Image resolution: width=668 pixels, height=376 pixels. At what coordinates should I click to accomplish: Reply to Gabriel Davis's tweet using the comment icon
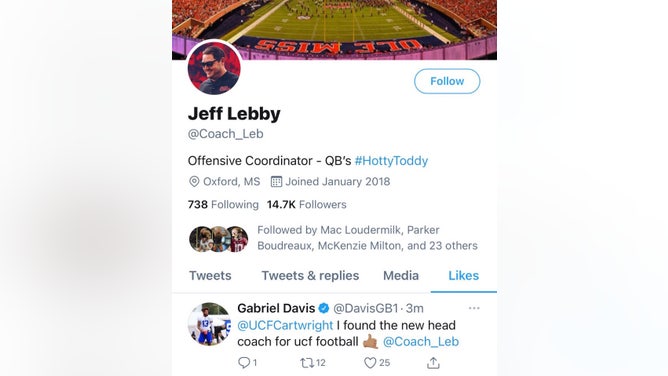coord(244,363)
